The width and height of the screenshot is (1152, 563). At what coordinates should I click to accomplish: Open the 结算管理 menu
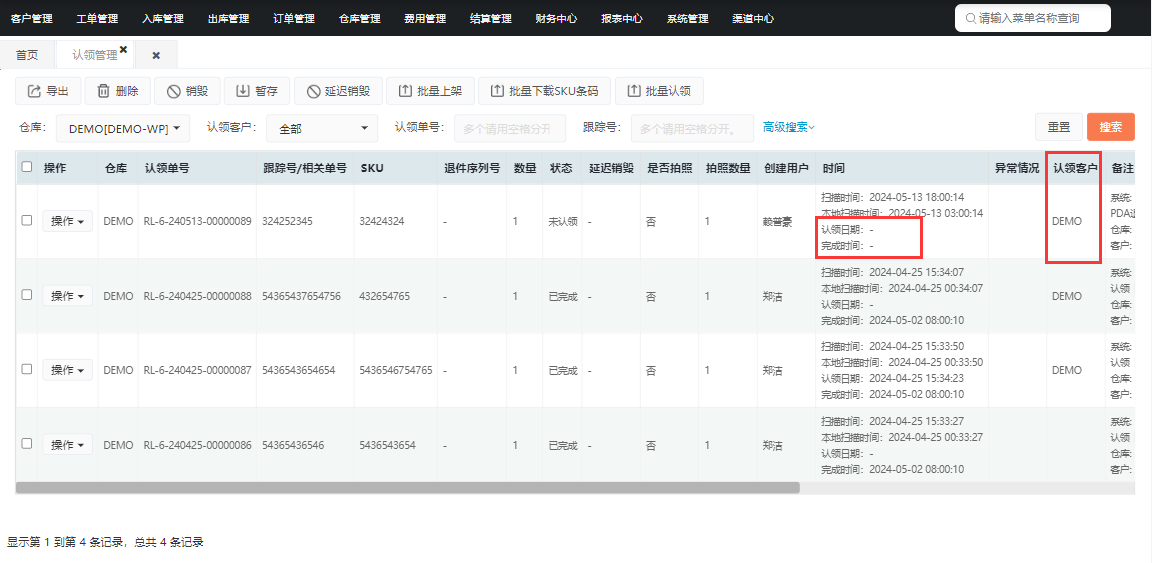tap(491, 18)
